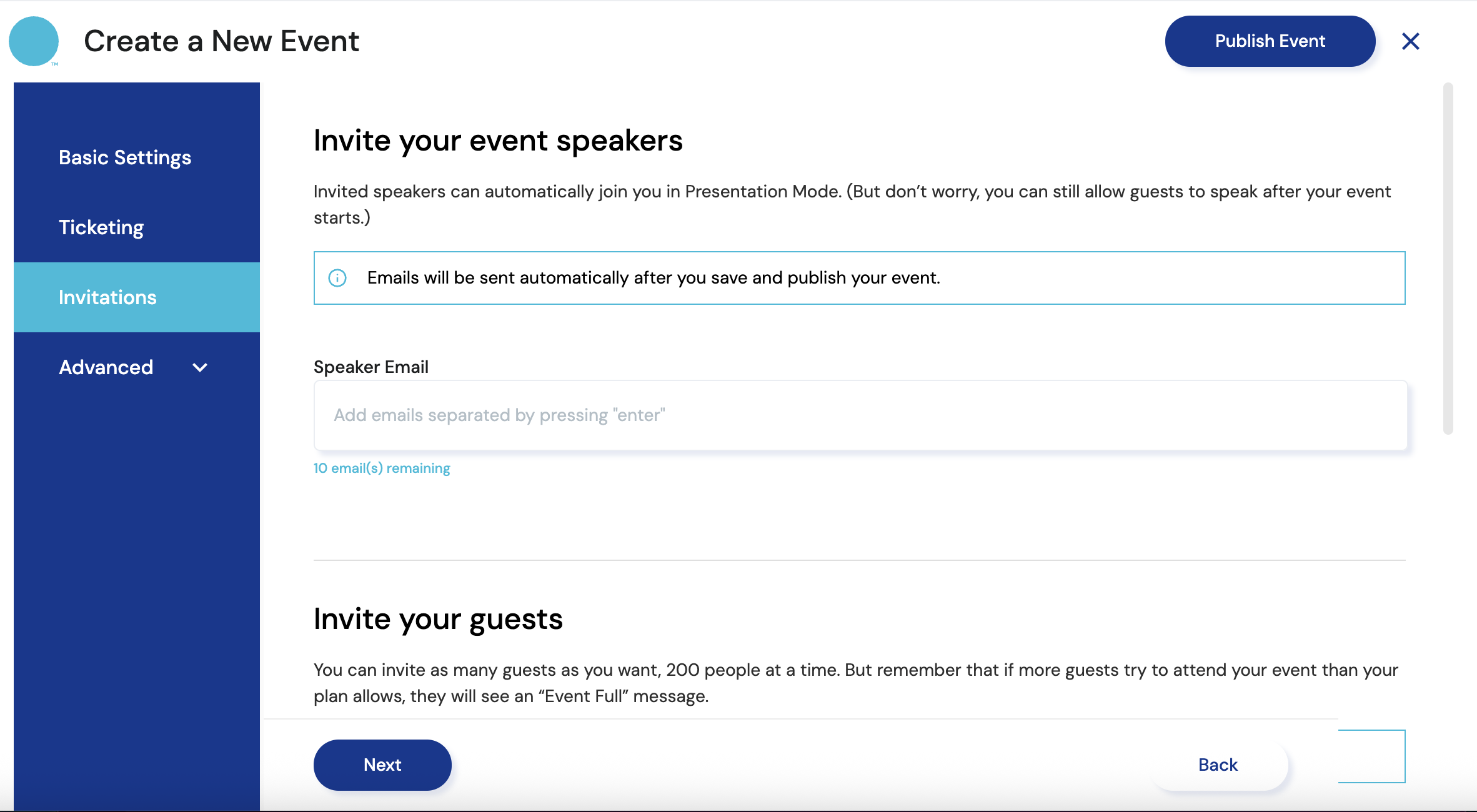Open the Basic Settings section
Image resolution: width=1477 pixels, height=812 pixels.
point(125,157)
